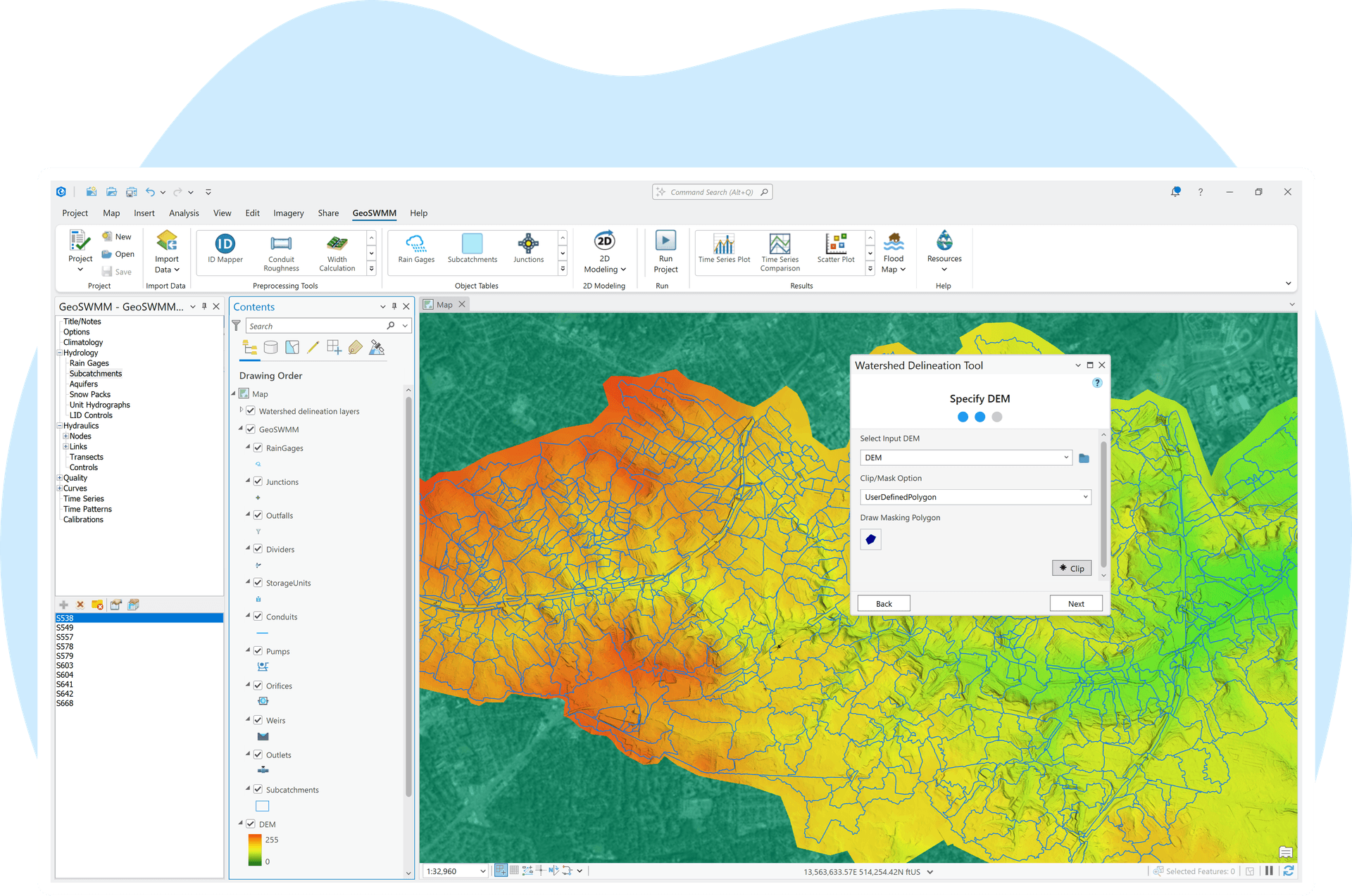The height and width of the screenshot is (896, 1352).
Task: Switch to the GeoSWMM ribbon tab
Action: pyautogui.click(x=373, y=213)
